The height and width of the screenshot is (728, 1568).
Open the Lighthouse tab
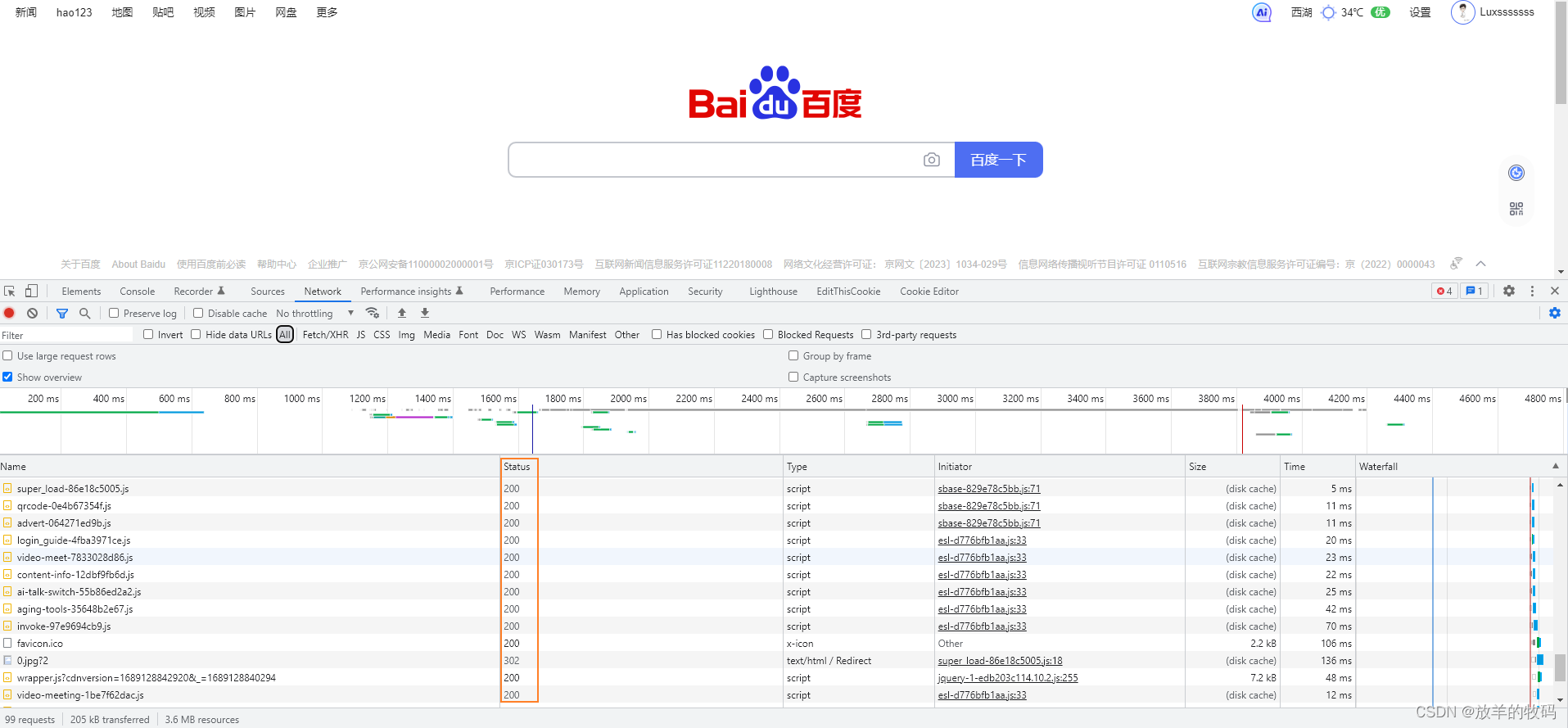pos(773,292)
